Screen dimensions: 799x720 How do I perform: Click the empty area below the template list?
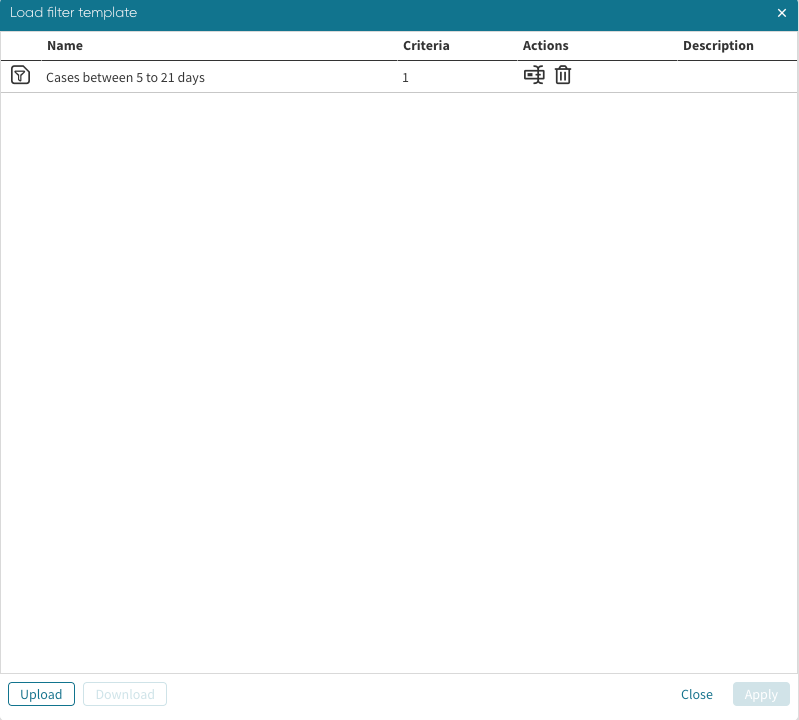400,380
